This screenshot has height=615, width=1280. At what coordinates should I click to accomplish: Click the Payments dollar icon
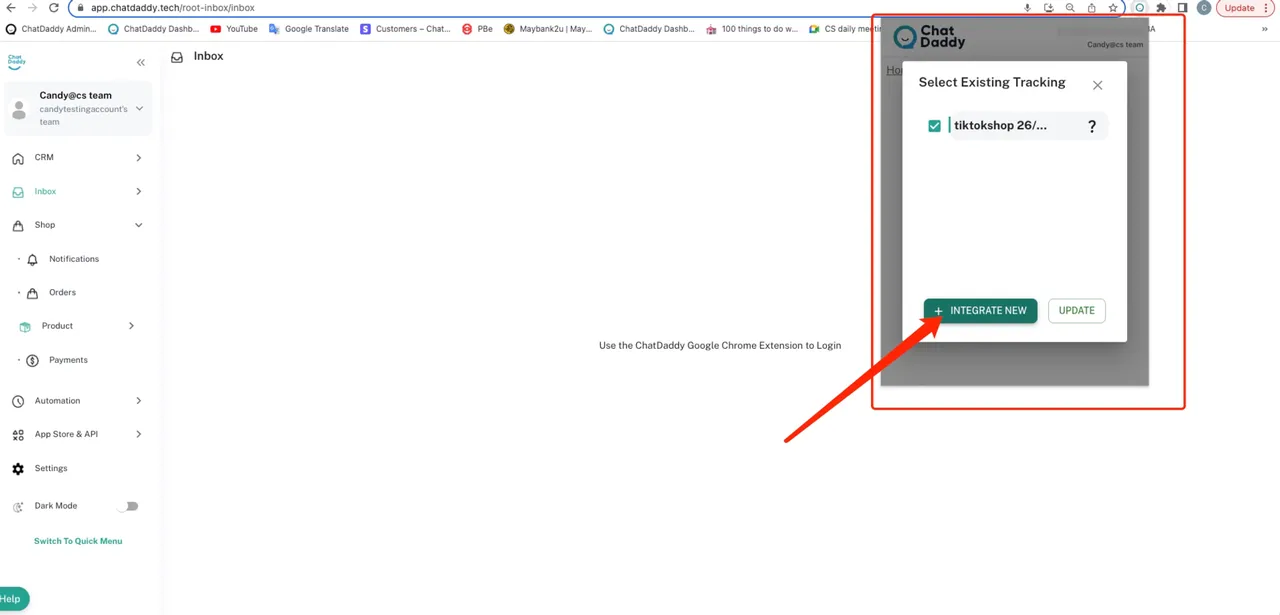click(32, 361)
